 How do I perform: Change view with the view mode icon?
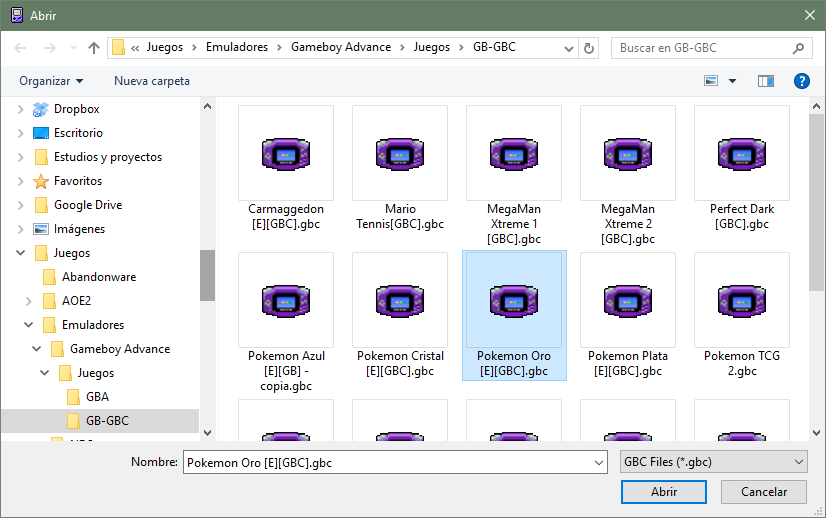[x=711, y=81]
